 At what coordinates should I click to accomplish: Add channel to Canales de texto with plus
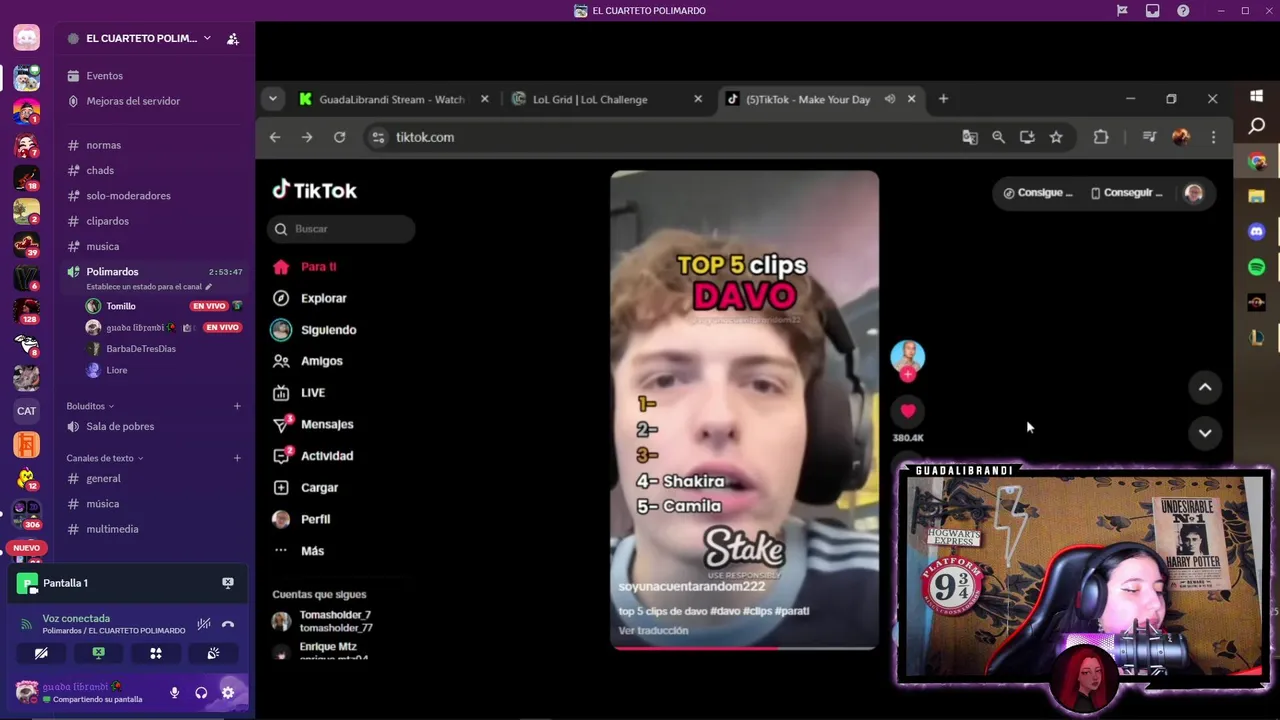237,458
